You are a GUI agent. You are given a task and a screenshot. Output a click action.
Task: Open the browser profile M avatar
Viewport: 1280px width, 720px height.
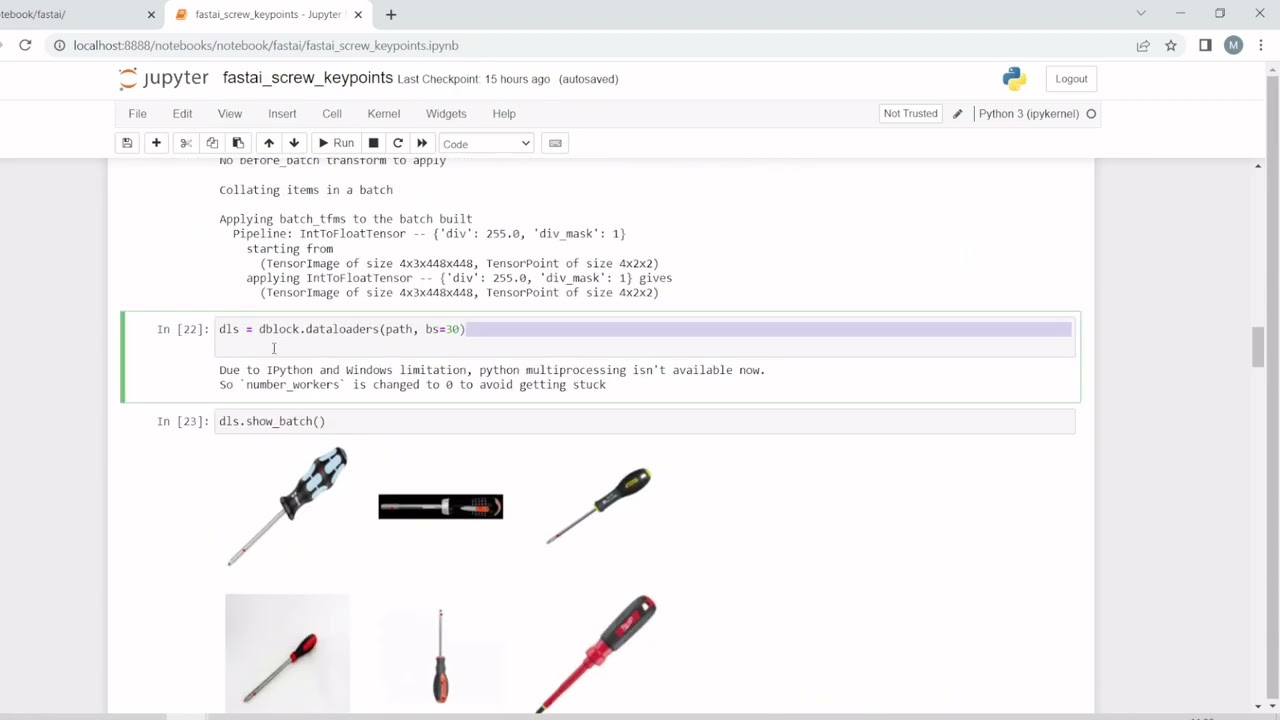[x=1233, y=46]
